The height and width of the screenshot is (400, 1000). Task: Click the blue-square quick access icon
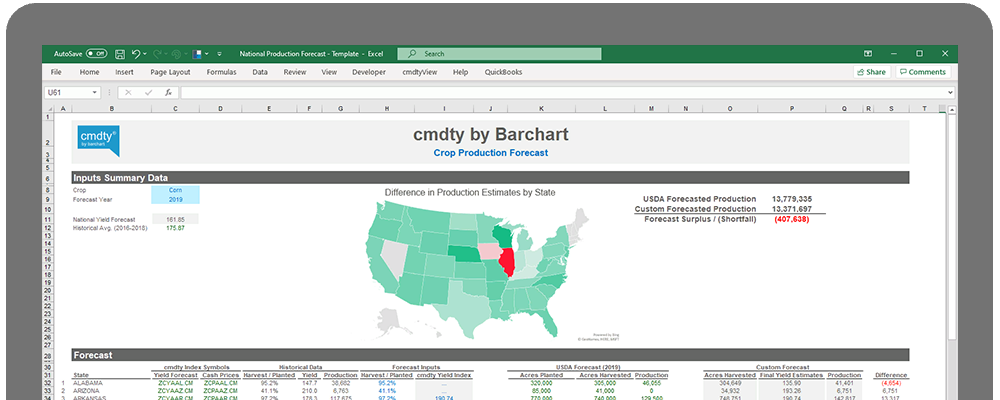pyautogui.click(x=198, y=54)
